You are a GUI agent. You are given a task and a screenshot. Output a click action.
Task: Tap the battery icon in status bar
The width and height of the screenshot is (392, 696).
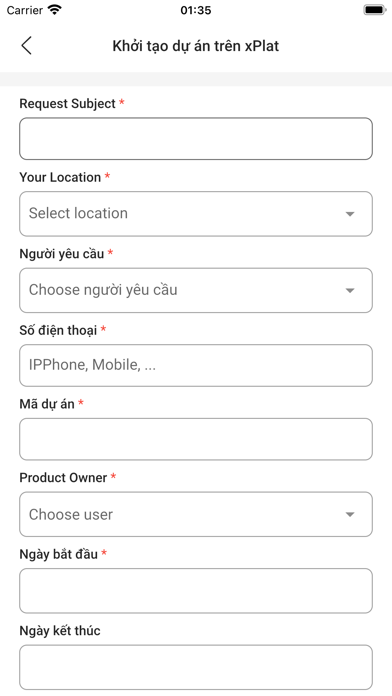[x=375, y=10]
